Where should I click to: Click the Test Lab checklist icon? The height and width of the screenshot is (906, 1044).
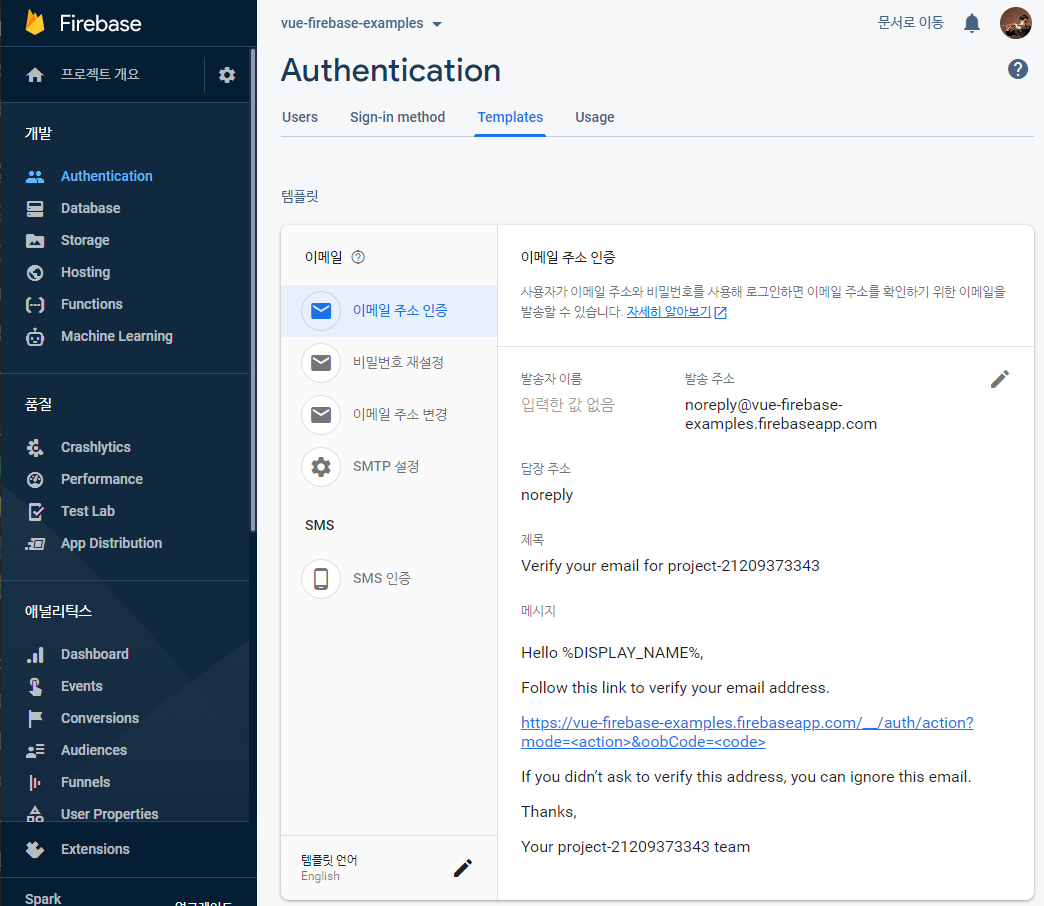pos(36,511)
